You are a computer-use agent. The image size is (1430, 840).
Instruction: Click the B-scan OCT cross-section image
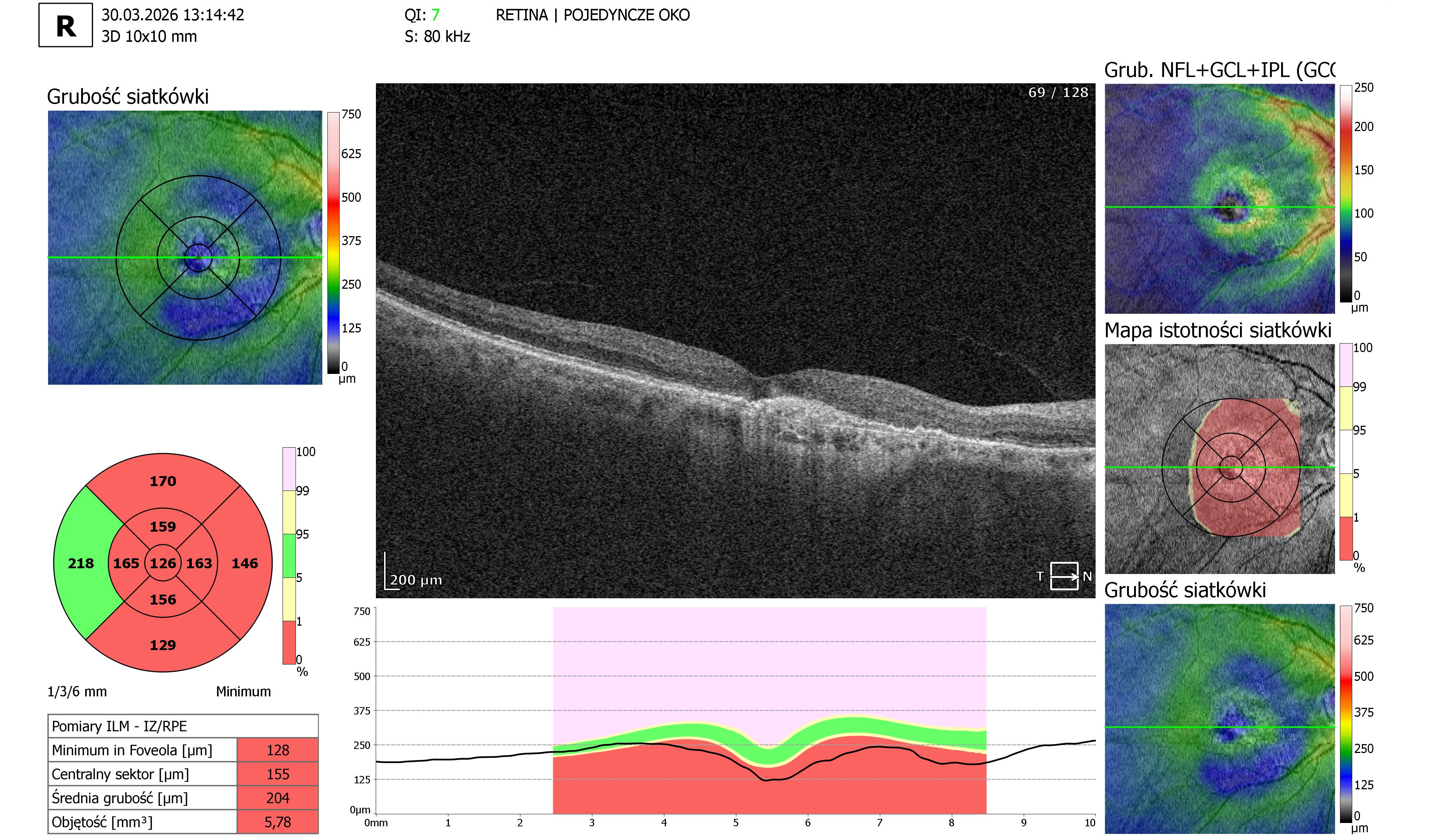(x=736, y=340)
